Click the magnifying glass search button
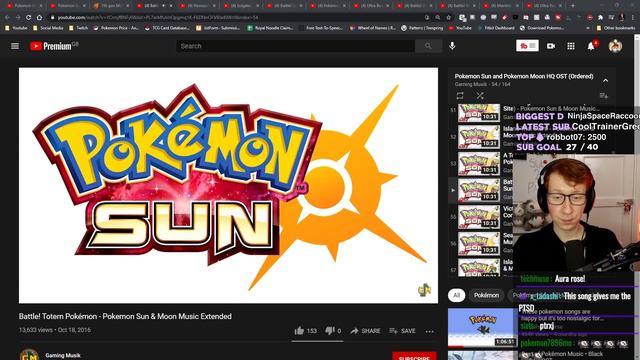 tap(428, 46)
